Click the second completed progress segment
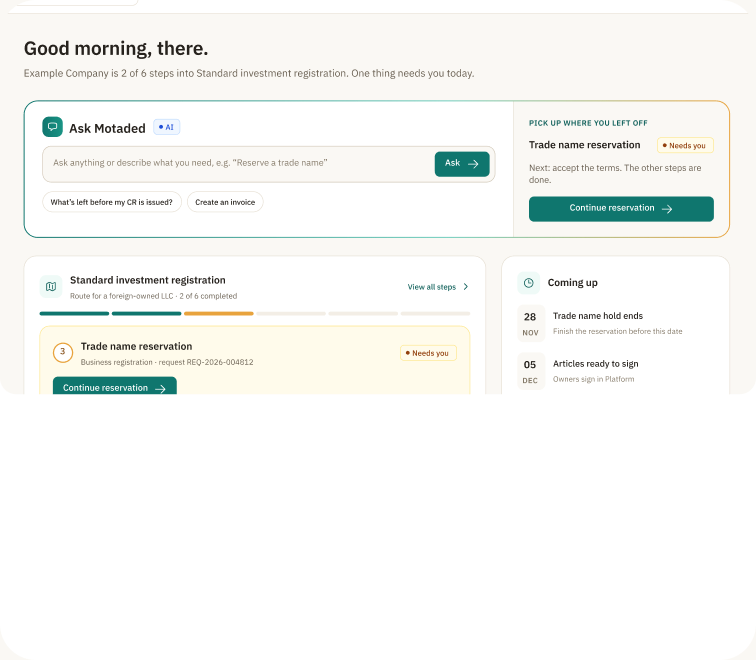 tap(147, 313)
